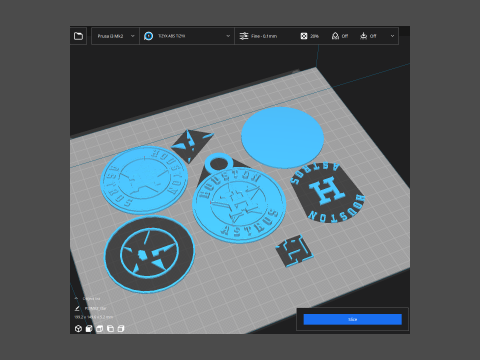
Task: Switch to top view cube icon
Action: 100,329
